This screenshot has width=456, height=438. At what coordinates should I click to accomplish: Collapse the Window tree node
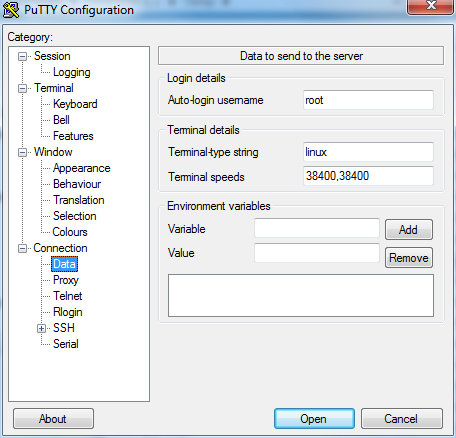point(22,152)
